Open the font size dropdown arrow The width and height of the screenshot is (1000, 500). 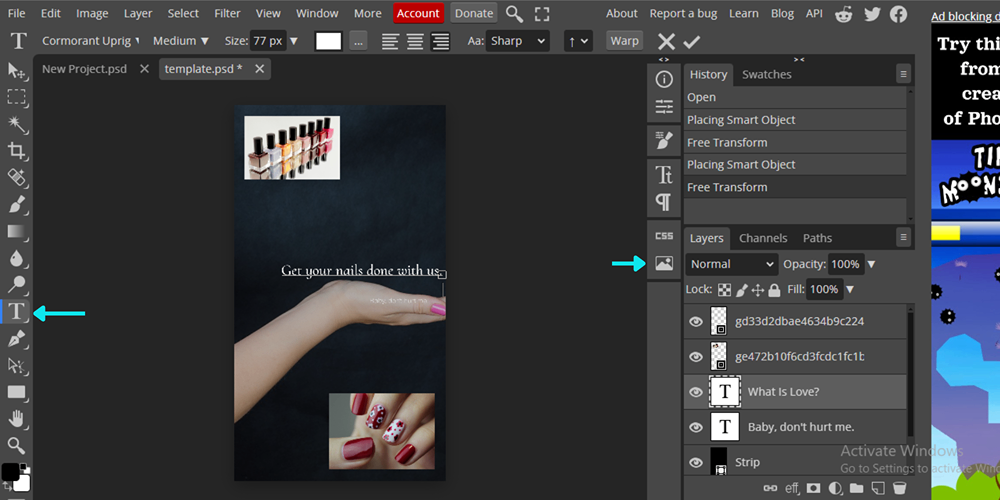tap(294, 41)
